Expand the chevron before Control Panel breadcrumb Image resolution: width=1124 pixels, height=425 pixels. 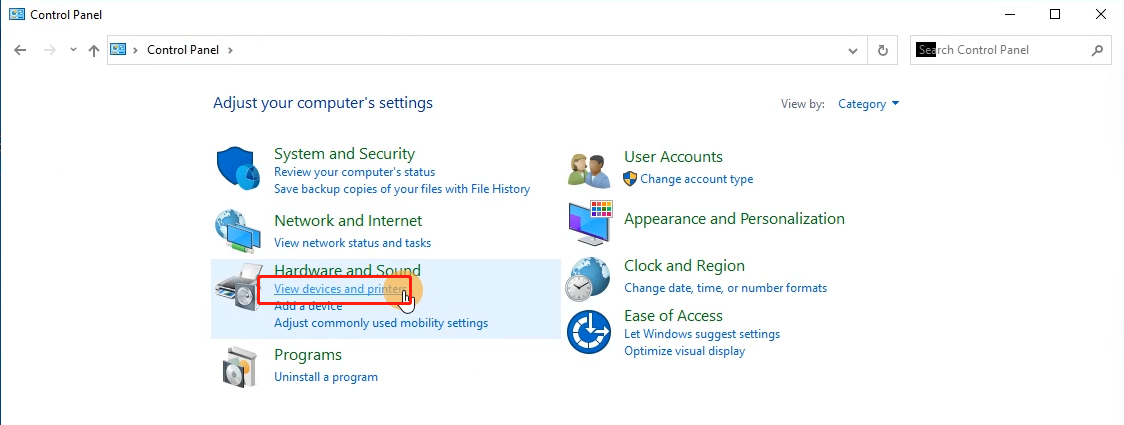(135, 50)
